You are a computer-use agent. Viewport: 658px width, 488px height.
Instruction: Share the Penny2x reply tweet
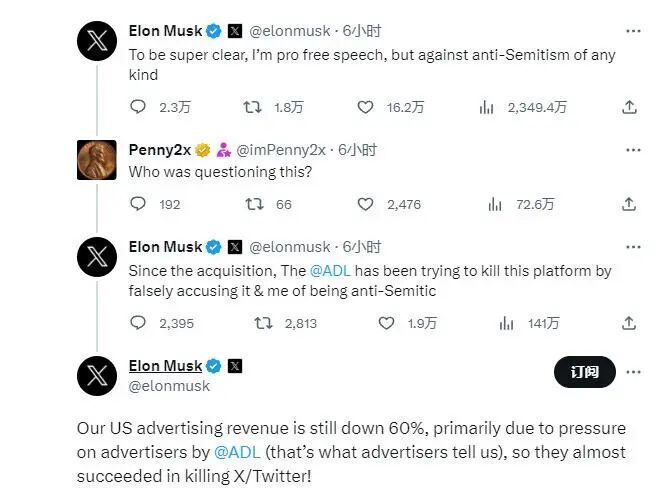coord(629,204)
